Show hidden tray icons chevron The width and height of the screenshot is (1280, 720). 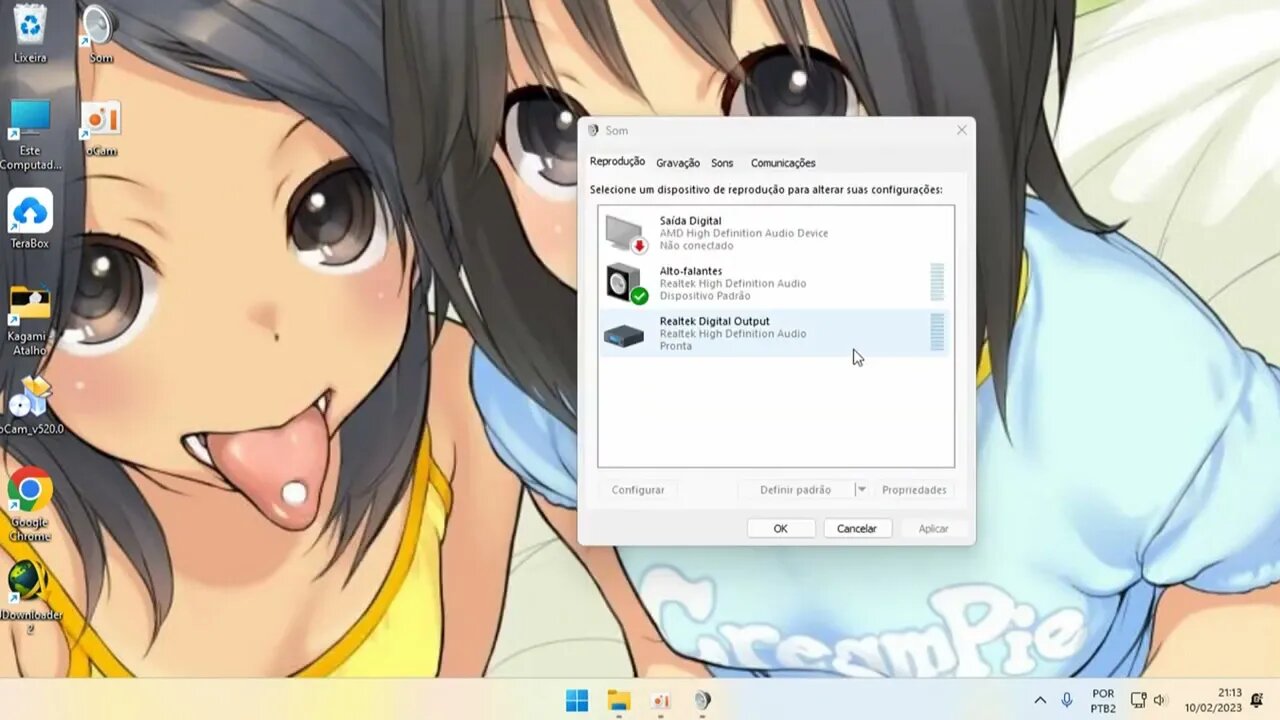pyautogui.click(x=1040, y=701)
